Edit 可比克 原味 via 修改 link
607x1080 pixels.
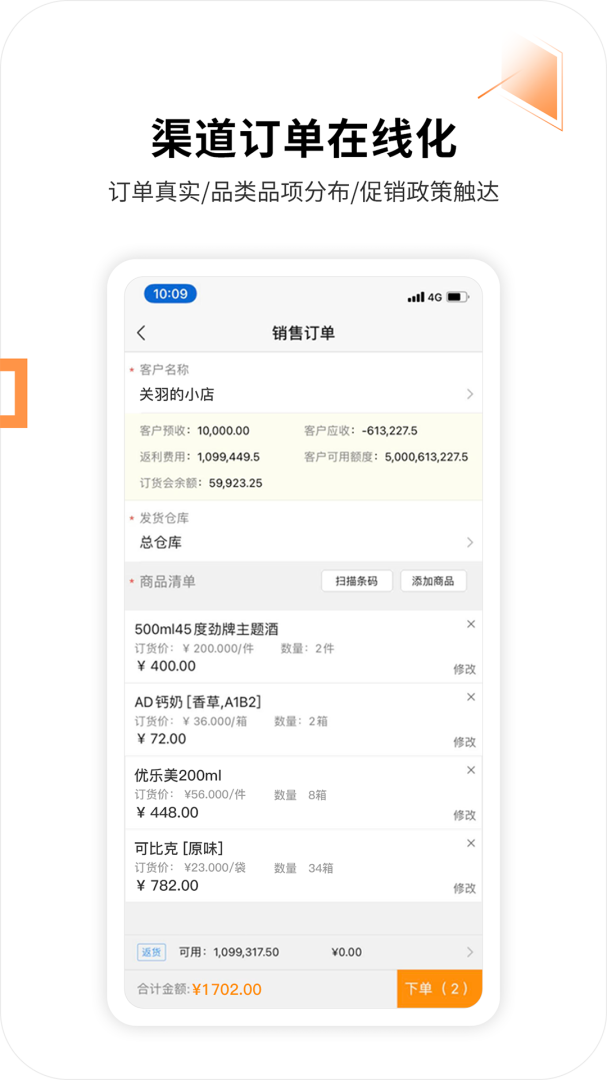464,888
